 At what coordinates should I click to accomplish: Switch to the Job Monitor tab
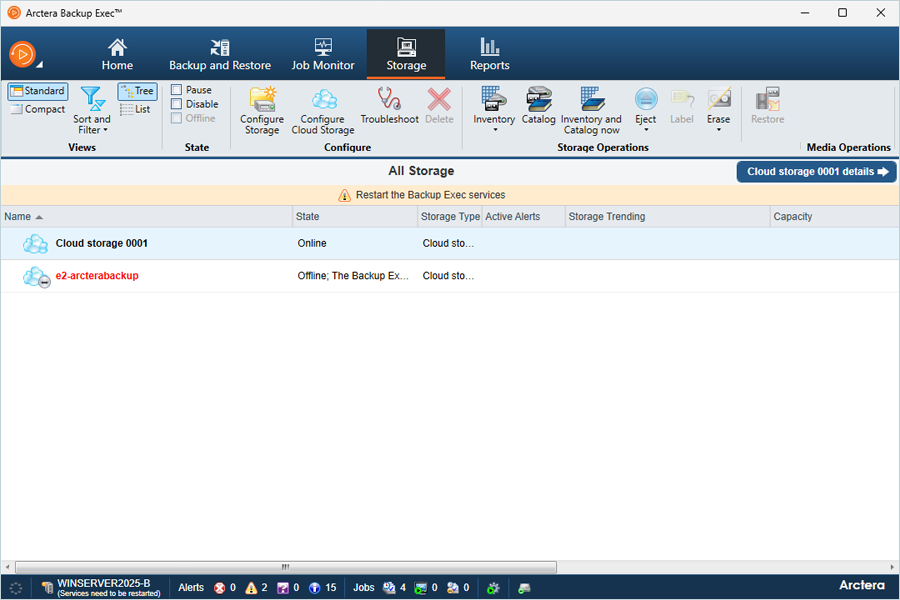pyautogui.click(x=323, y=55)
